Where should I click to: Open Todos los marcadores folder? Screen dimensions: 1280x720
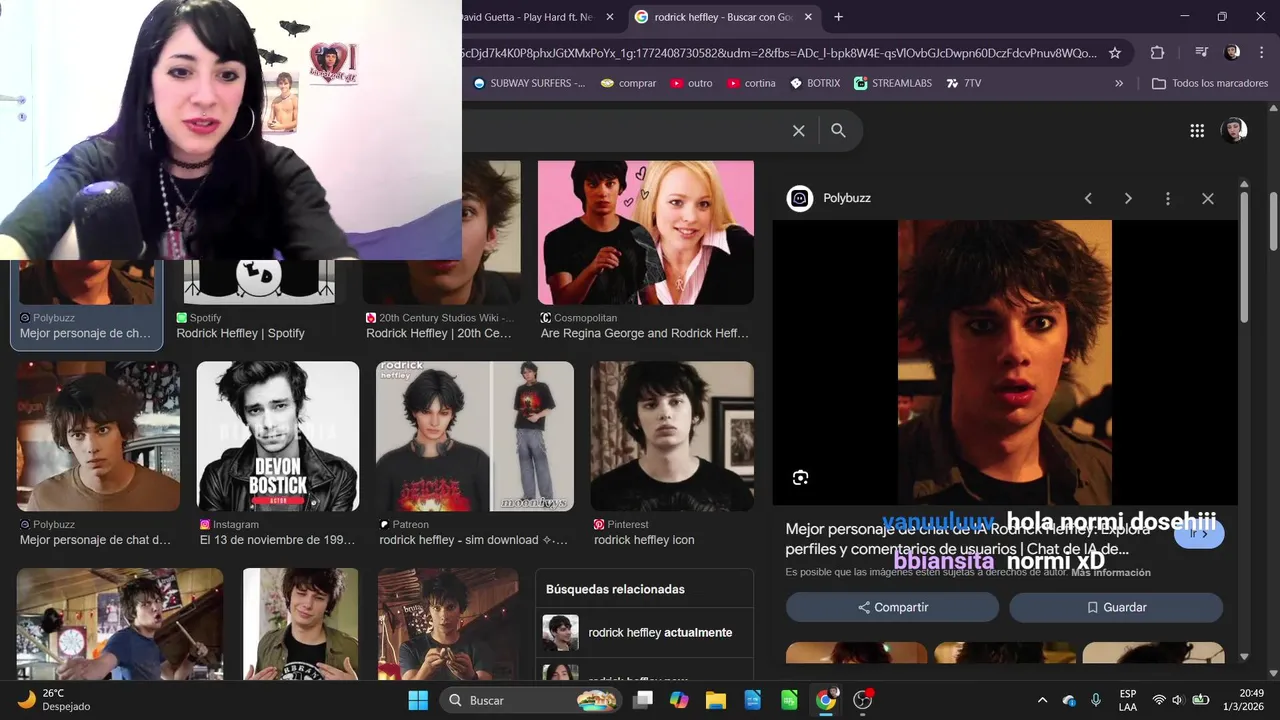[x=1210, y=83]
